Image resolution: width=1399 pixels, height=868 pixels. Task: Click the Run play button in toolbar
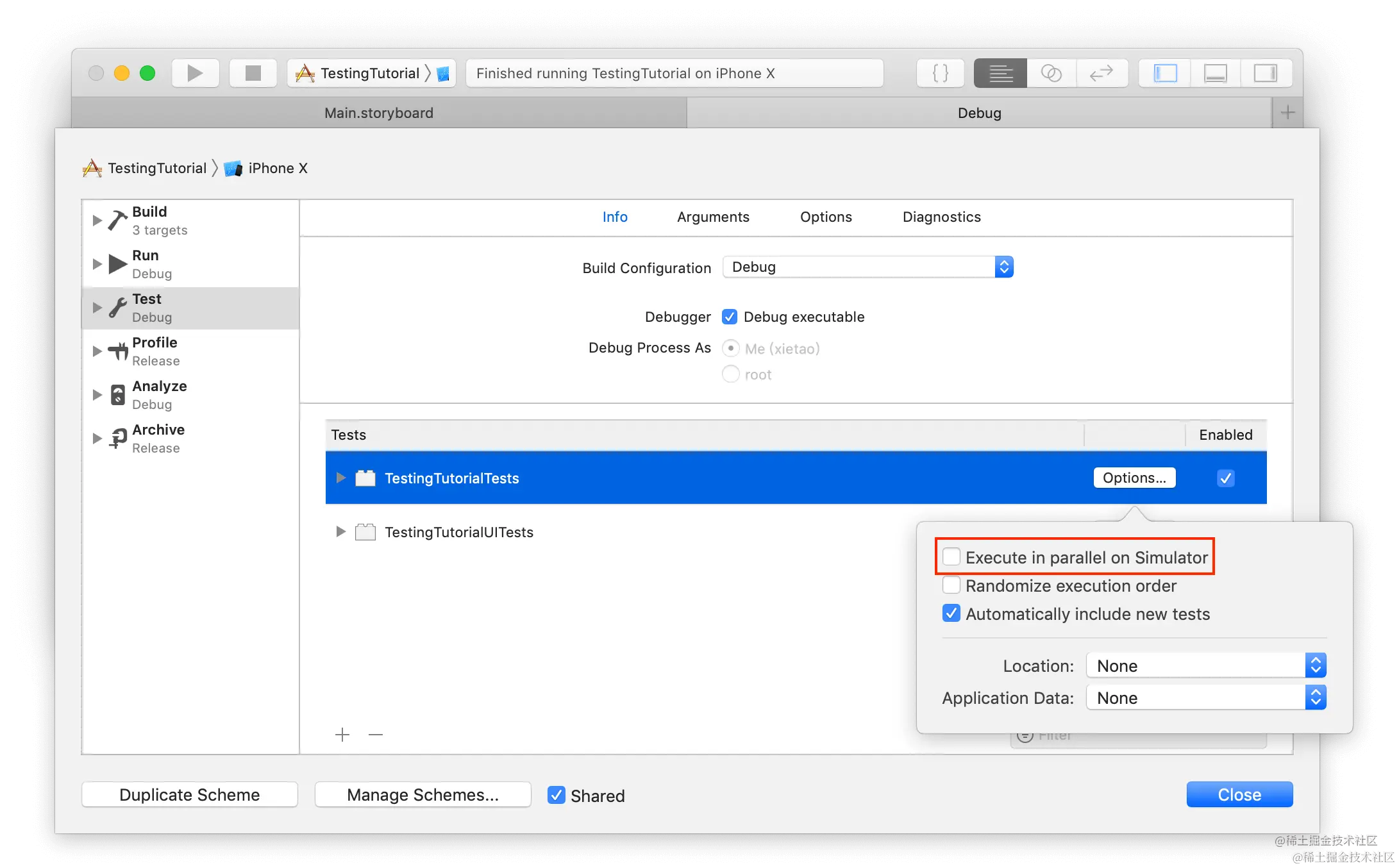[195, 73]
